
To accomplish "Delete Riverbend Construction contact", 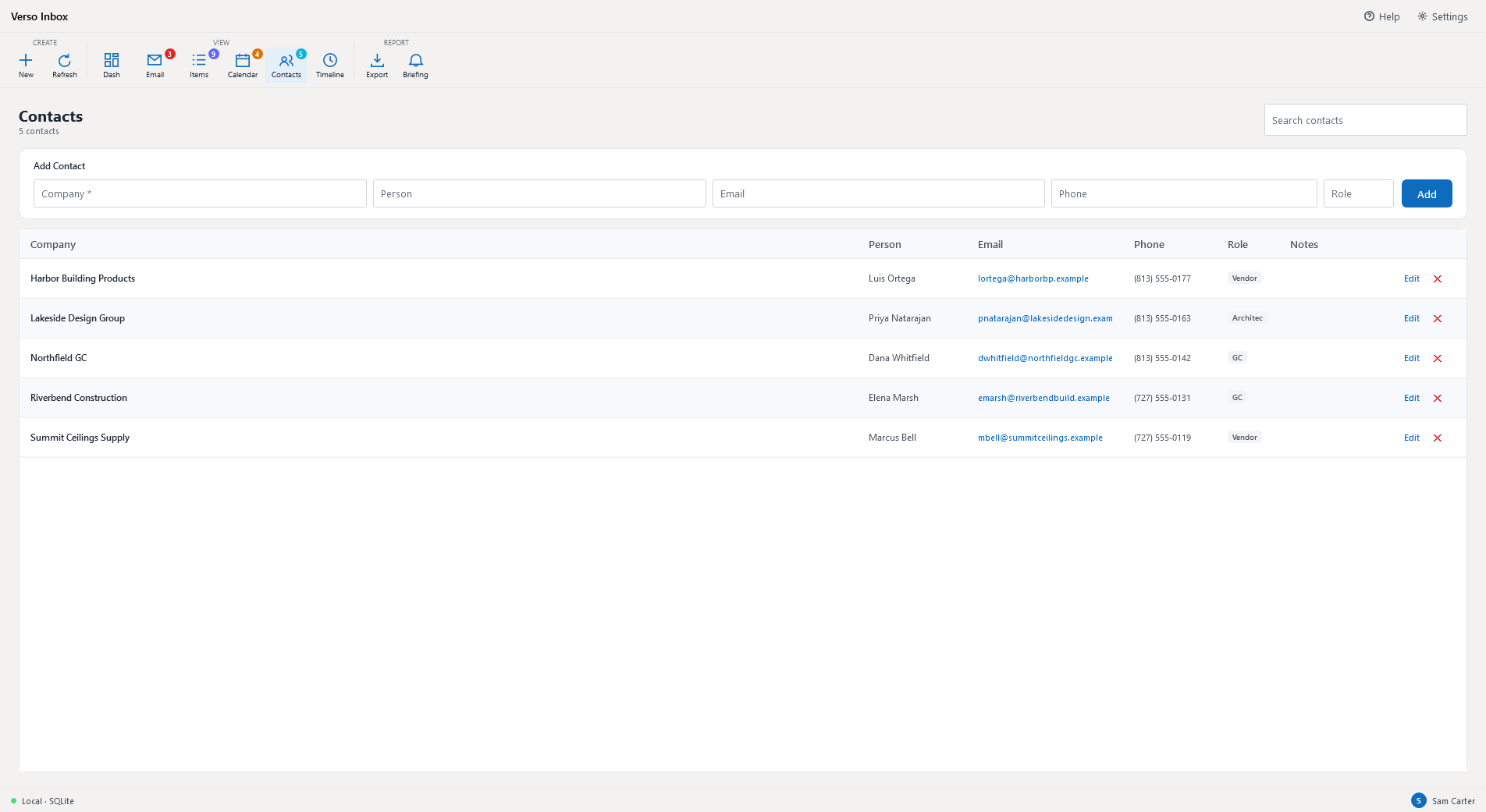I will 1438,398.
